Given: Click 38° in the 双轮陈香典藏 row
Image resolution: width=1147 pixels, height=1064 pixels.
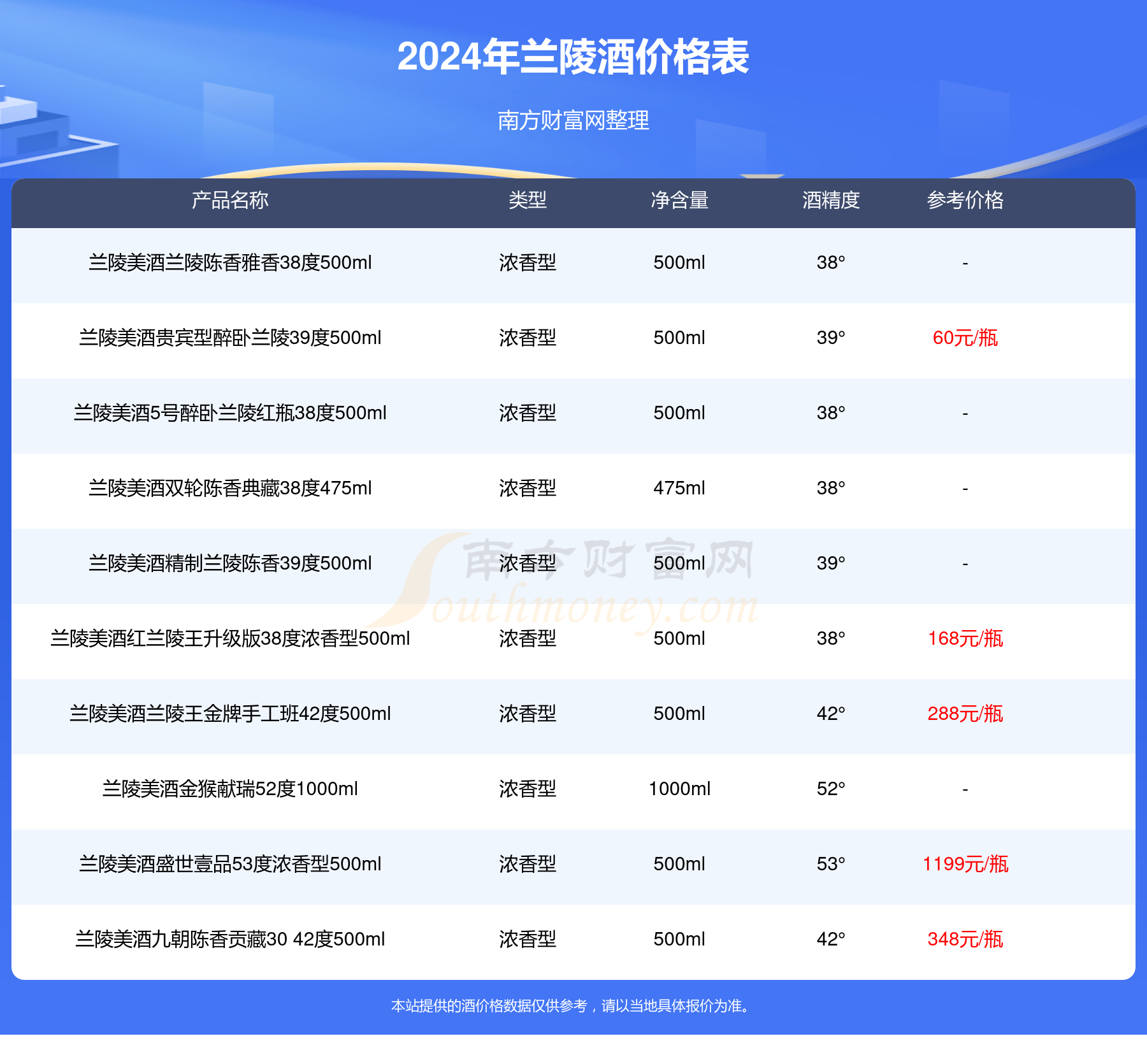Looking at the screenshot, I should pyautogui.click(x=831, y=488).
